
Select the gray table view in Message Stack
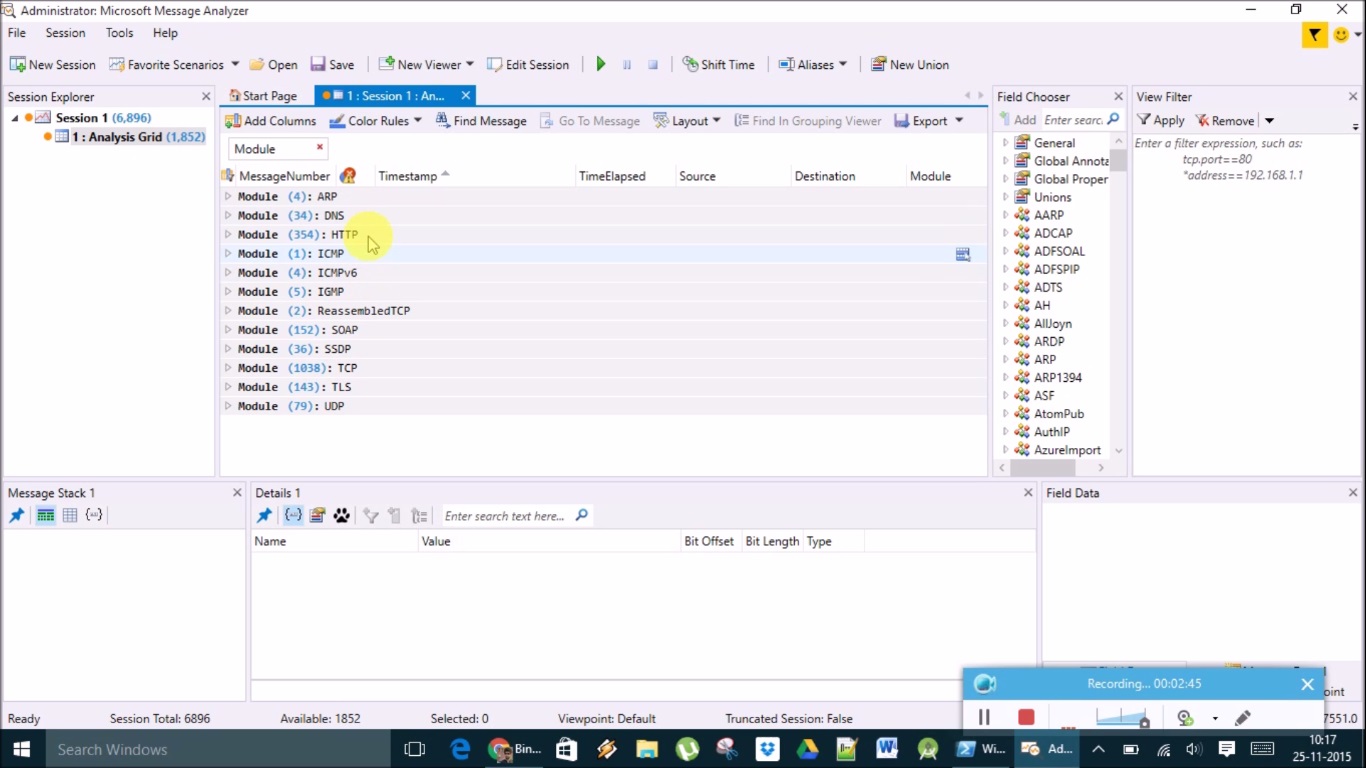pyautogui.click(x=70, y=515)
